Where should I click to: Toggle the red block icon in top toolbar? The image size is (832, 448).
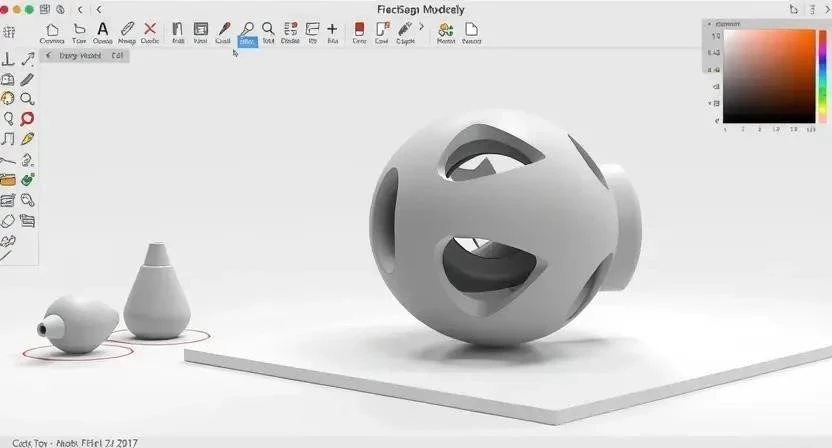click(359, 30)
